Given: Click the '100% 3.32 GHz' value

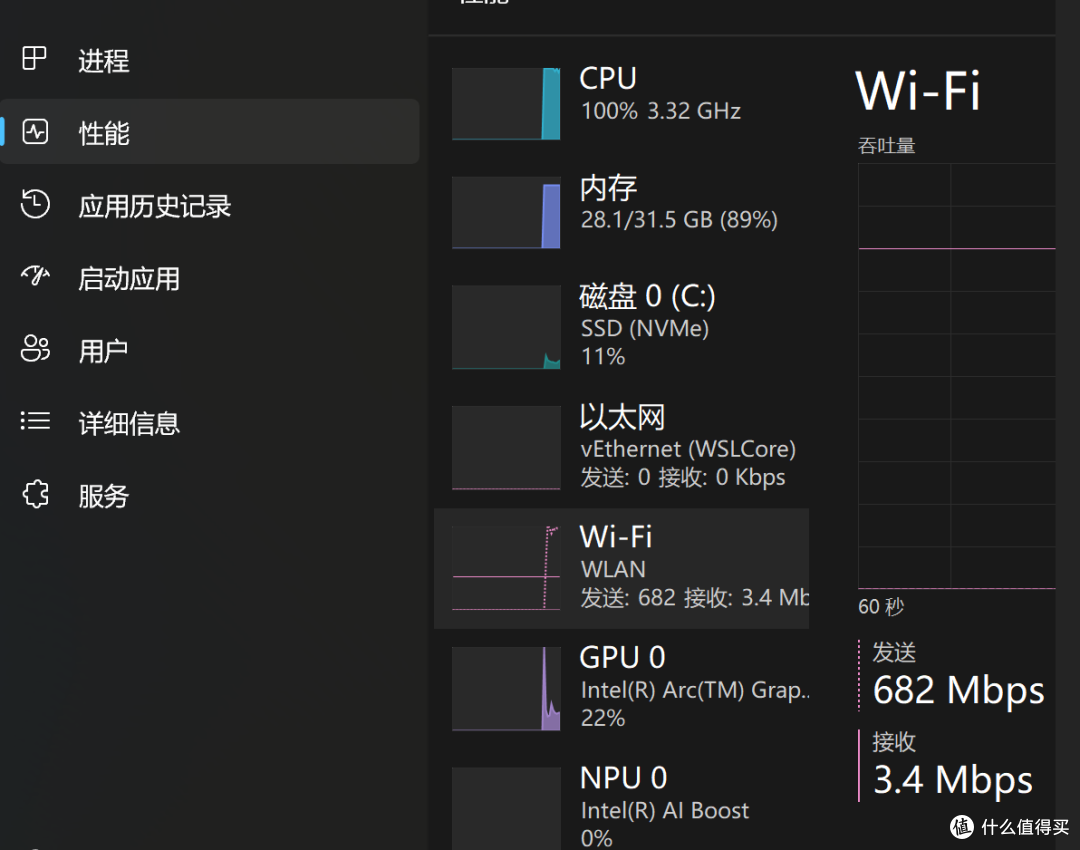Looking at the screenshot, I should [661, 111].
